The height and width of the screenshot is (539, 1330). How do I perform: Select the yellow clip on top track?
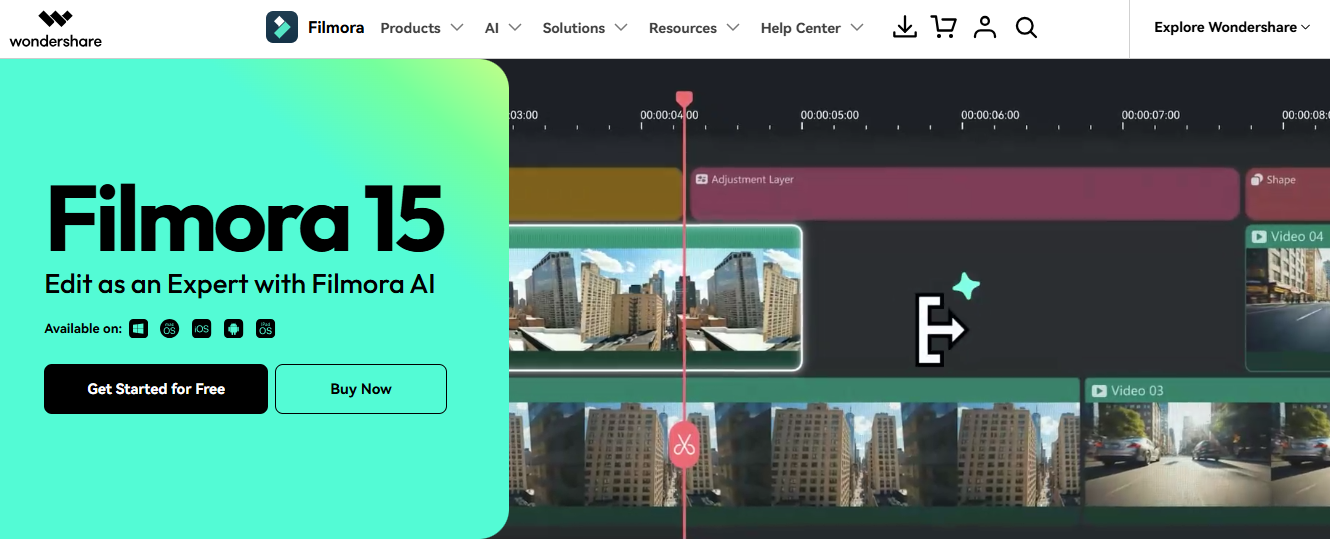pyautogui.click(x=596, y=193)
